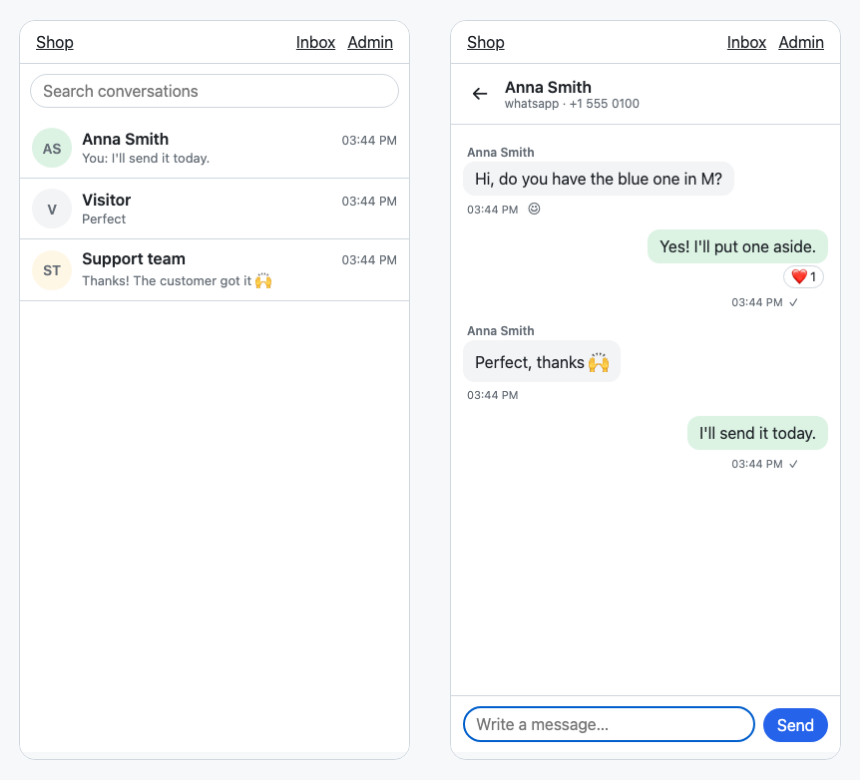Click the 03:44 PM timestamp on Support team row
The height and width of the screenshot is (780, 860).
coord(369,260)
